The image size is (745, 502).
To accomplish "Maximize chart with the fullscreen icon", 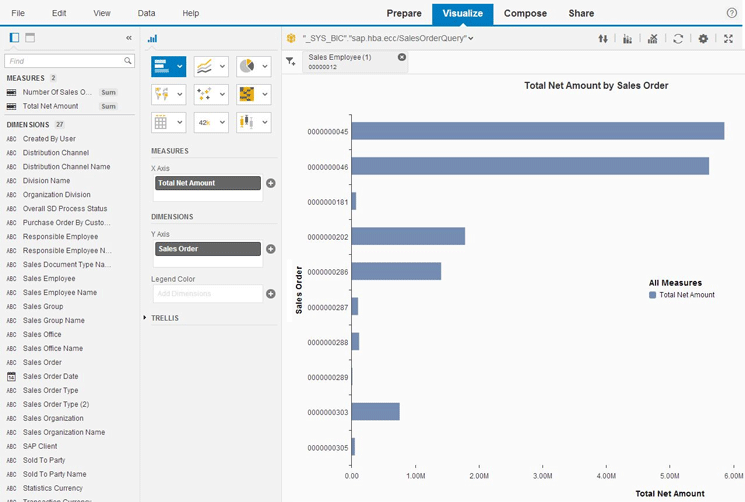I will click(728, 39).
